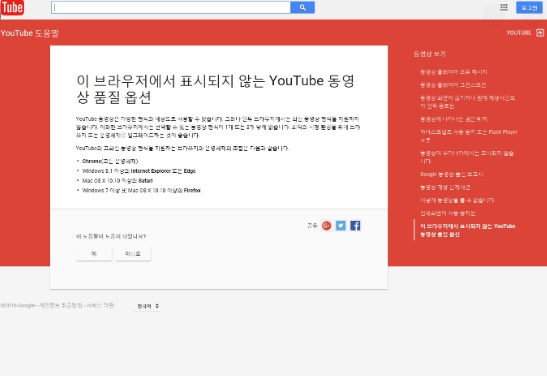Share the article via the Facebook icon
The width and height of the screenshot is (547, 376).
[x=355, y=226]
